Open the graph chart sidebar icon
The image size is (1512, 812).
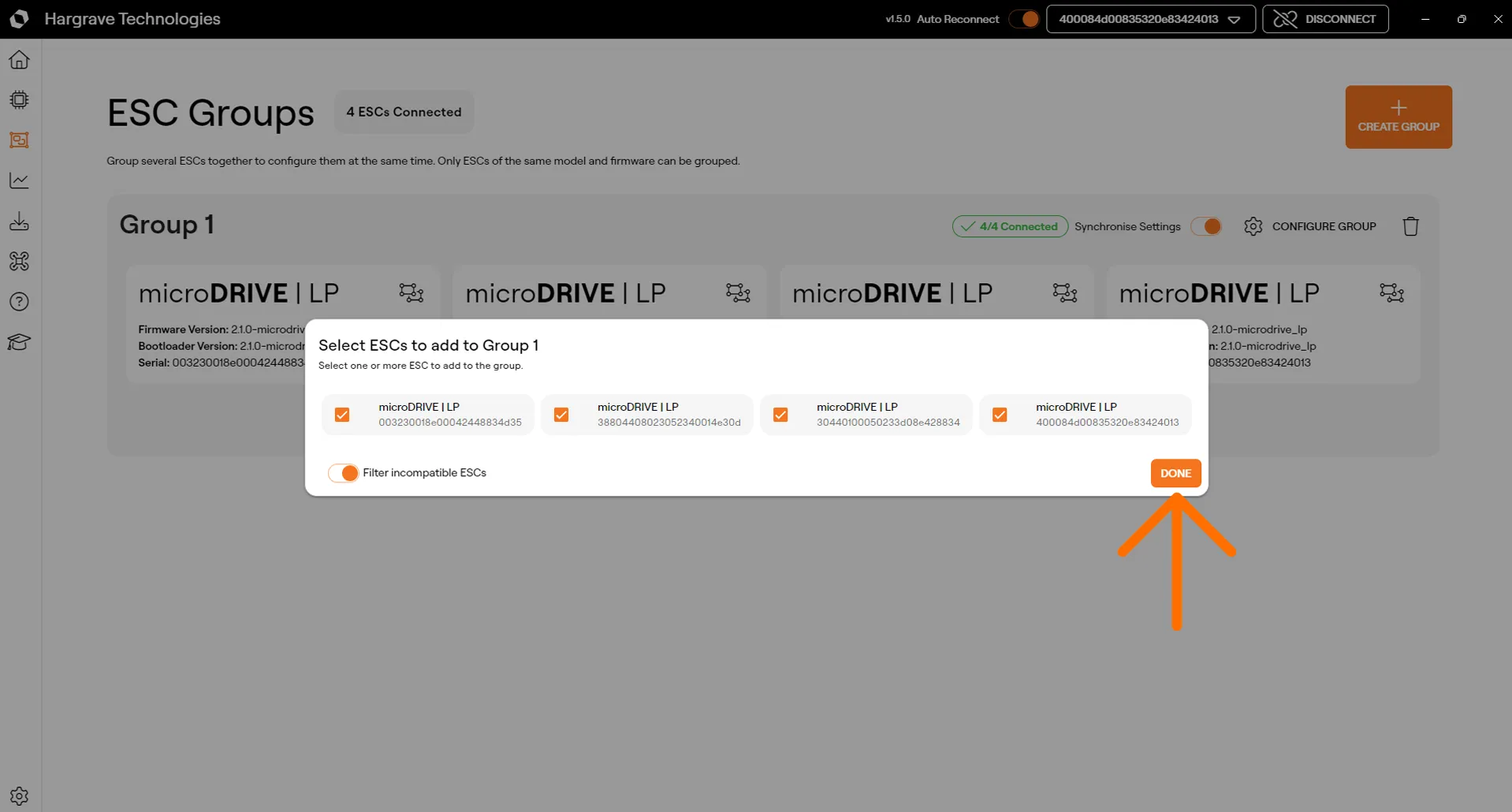pyautogui.click(x=19, y=181)
